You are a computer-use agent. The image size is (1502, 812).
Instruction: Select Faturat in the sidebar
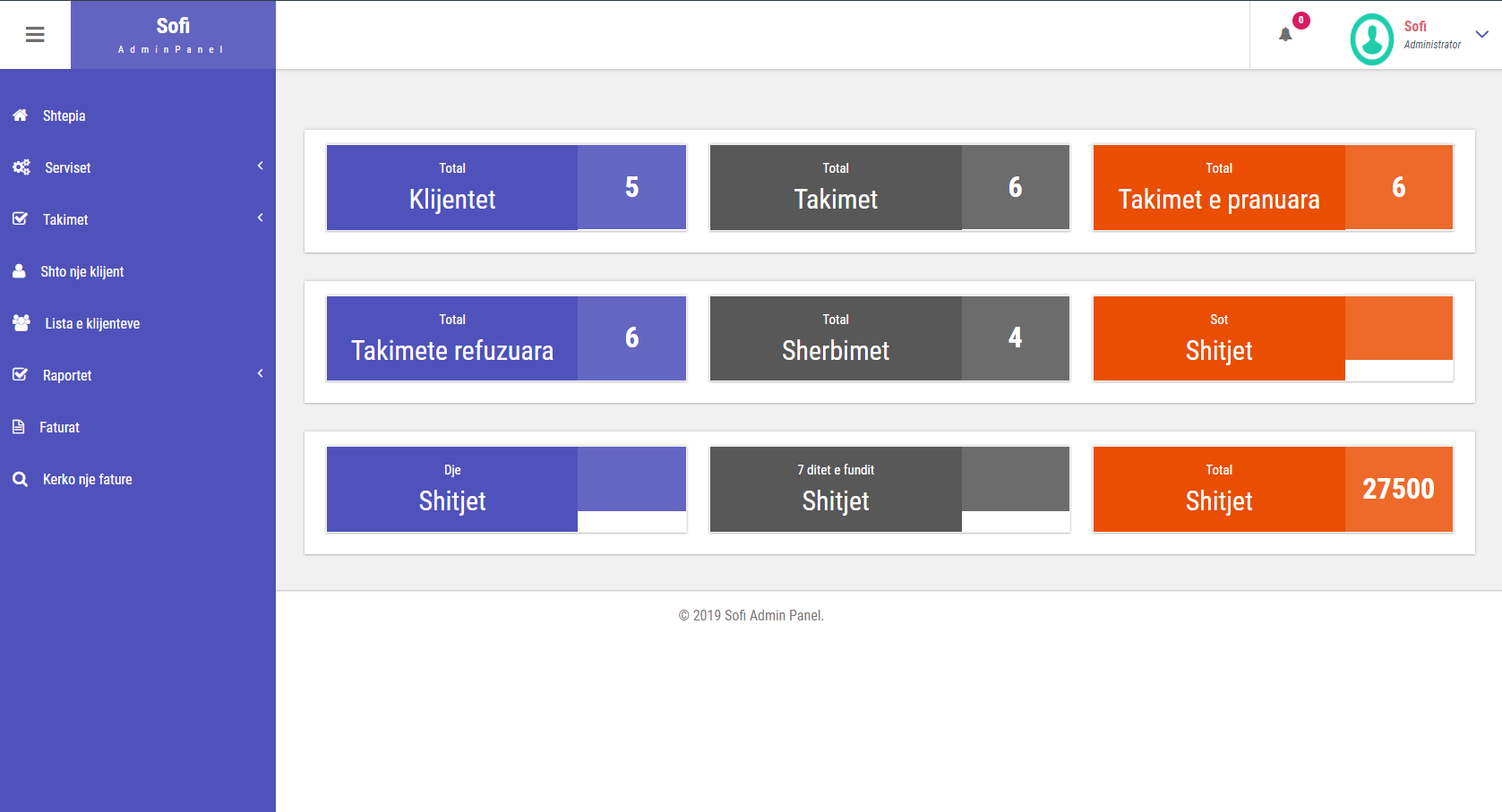tap(59, 427)
